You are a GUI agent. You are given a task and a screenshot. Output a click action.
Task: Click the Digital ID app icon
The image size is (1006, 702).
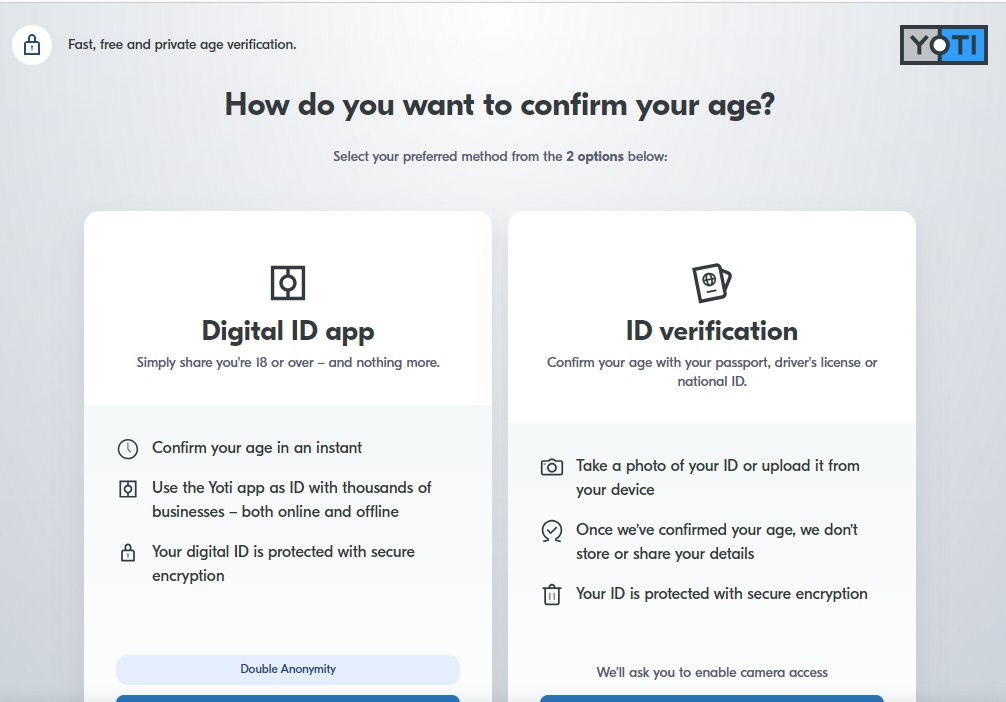point(288,283)
